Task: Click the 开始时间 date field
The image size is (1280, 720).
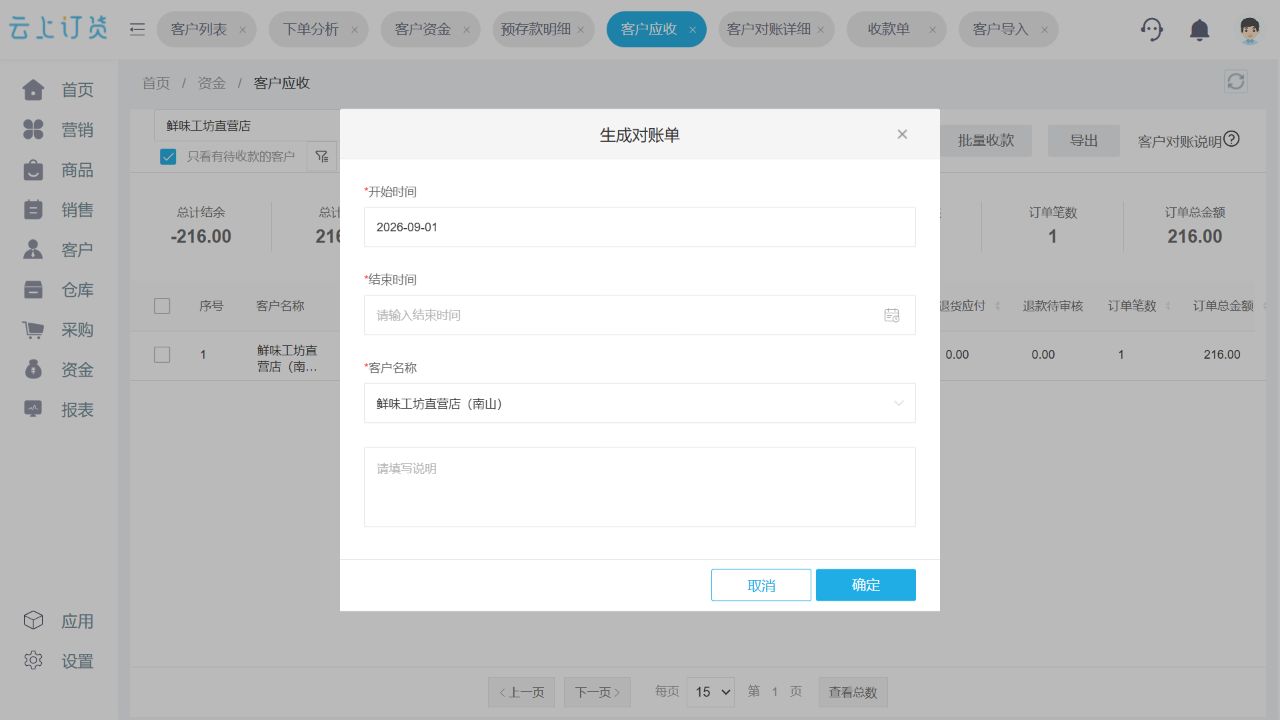Action: pos(640,227)
